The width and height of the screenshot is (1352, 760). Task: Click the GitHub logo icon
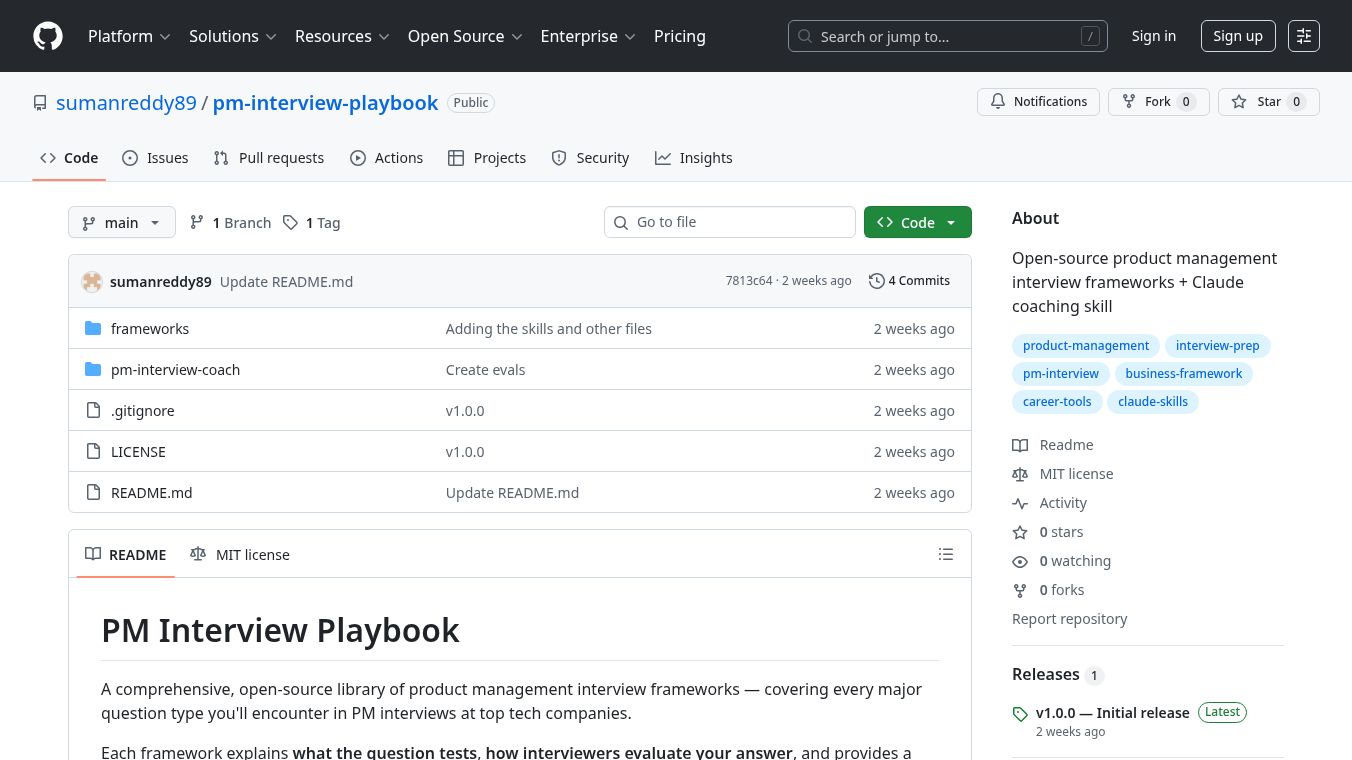point(48,36)
